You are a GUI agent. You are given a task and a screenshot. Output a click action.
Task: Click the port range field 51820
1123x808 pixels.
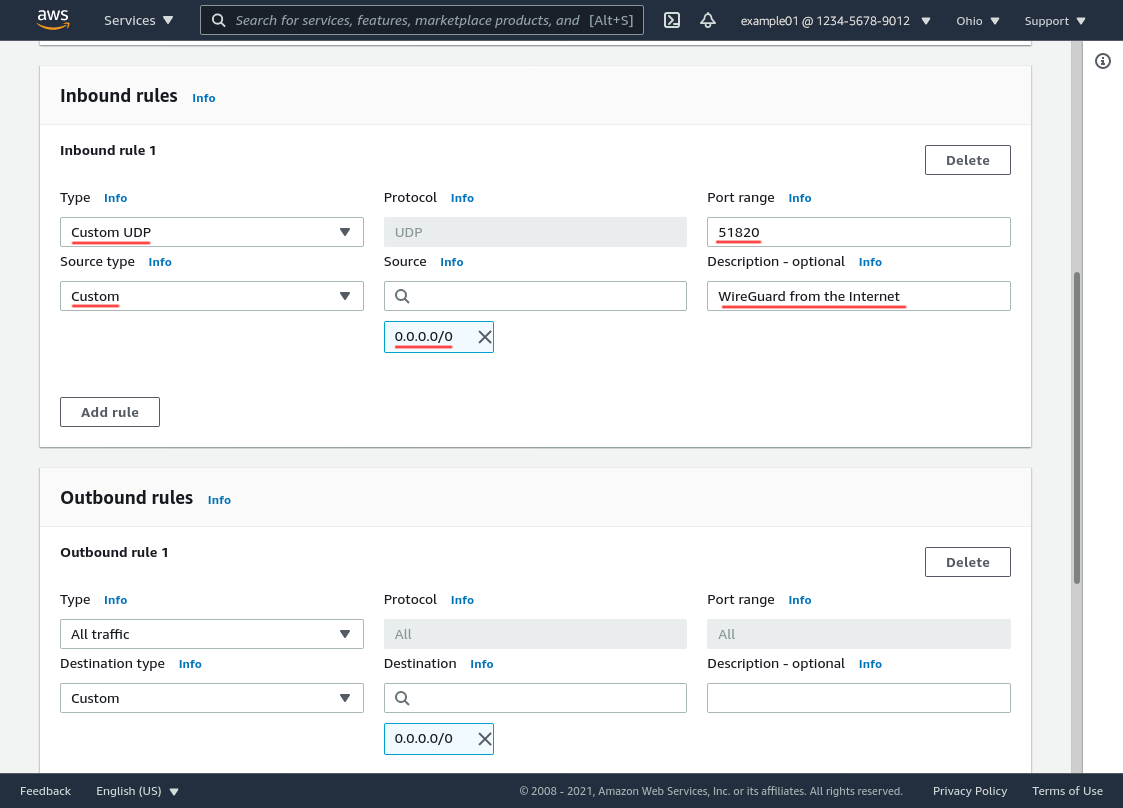[x=859, y=232]
